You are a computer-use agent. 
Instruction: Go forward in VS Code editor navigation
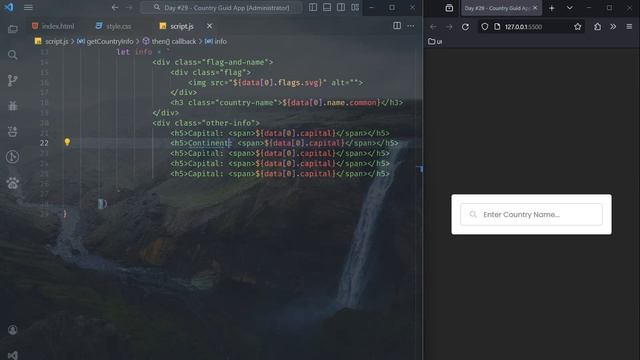[x=129, y=8]
